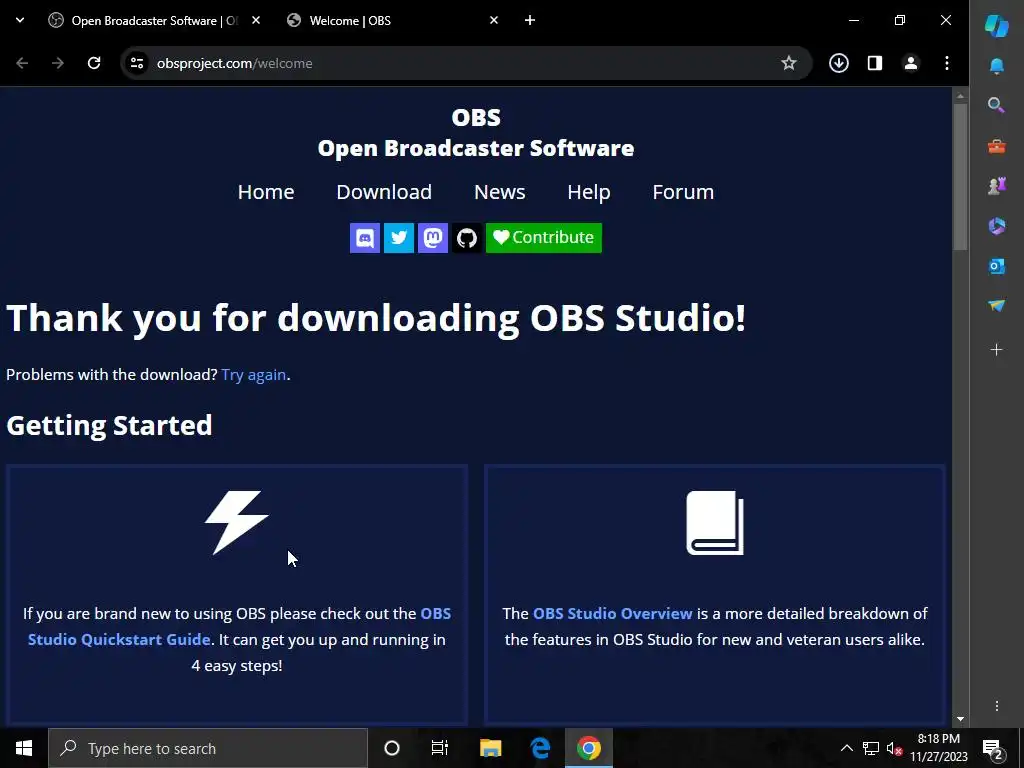Open the sidebar paper plane Drop icon

(997, 306)
